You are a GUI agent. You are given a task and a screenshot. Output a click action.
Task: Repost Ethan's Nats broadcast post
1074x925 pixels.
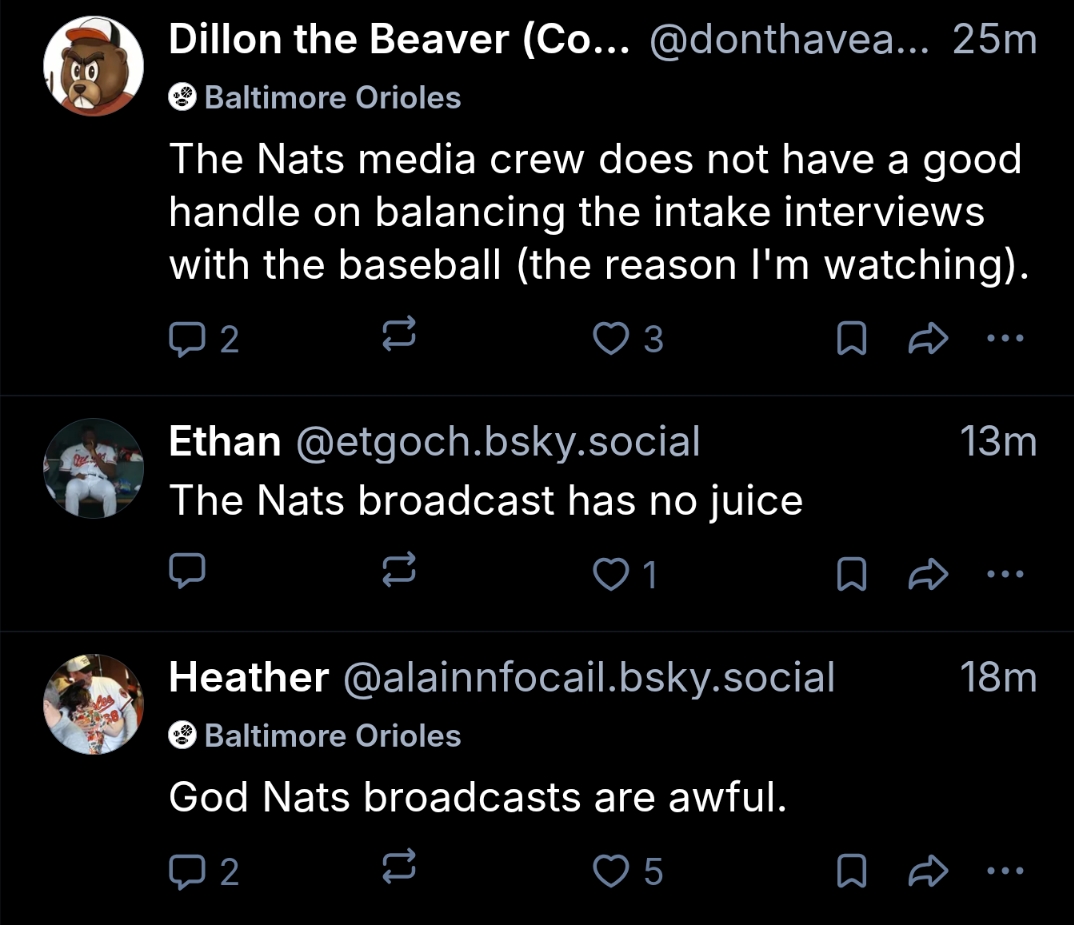(x=400, y=572)
